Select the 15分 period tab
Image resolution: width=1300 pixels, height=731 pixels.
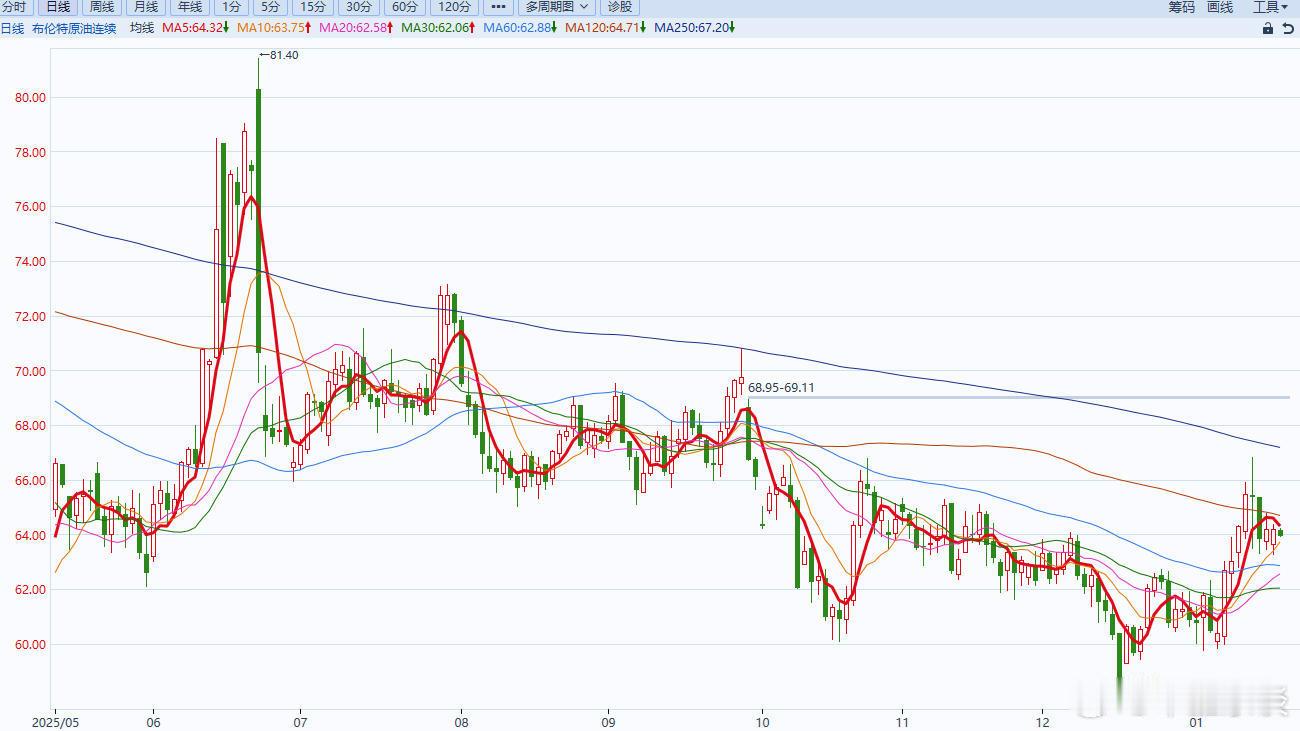click(x=313, y=6)
